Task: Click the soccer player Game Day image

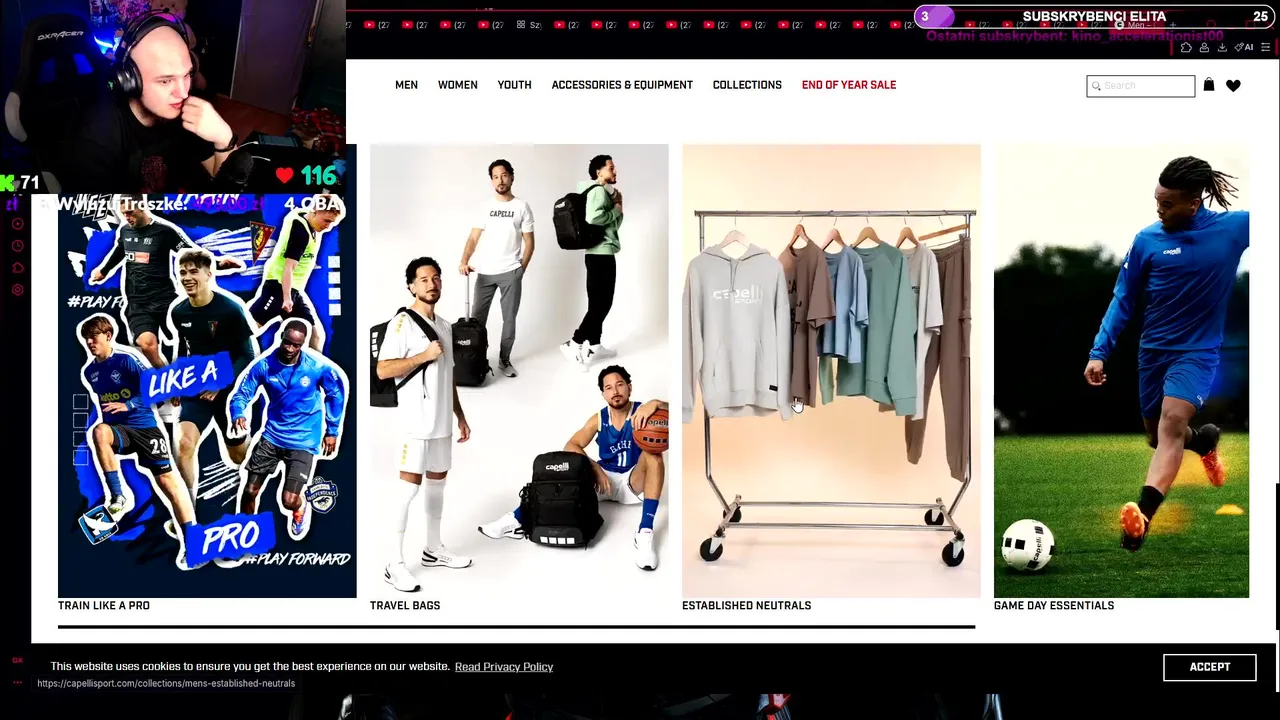Action: coord(1121,371)
